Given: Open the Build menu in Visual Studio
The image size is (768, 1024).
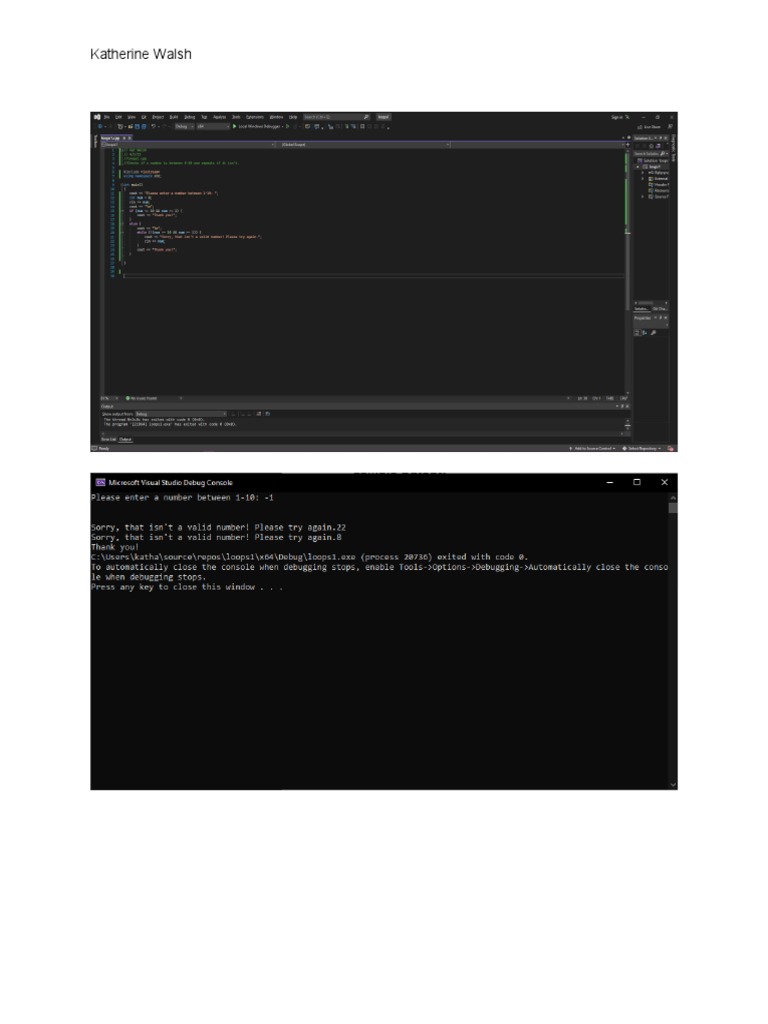Looking at the screenshot, I should tap(174, 117).
